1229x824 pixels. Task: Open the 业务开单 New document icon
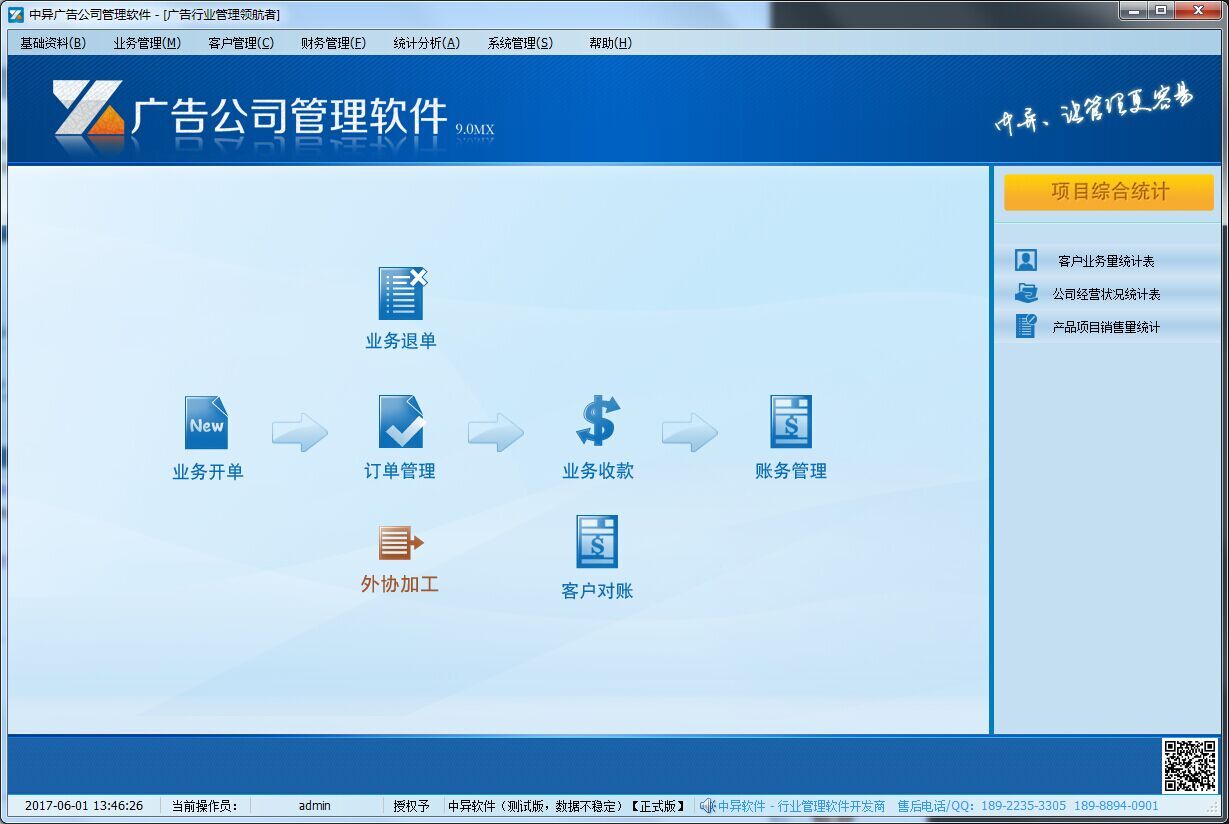[x=206, y=423]
